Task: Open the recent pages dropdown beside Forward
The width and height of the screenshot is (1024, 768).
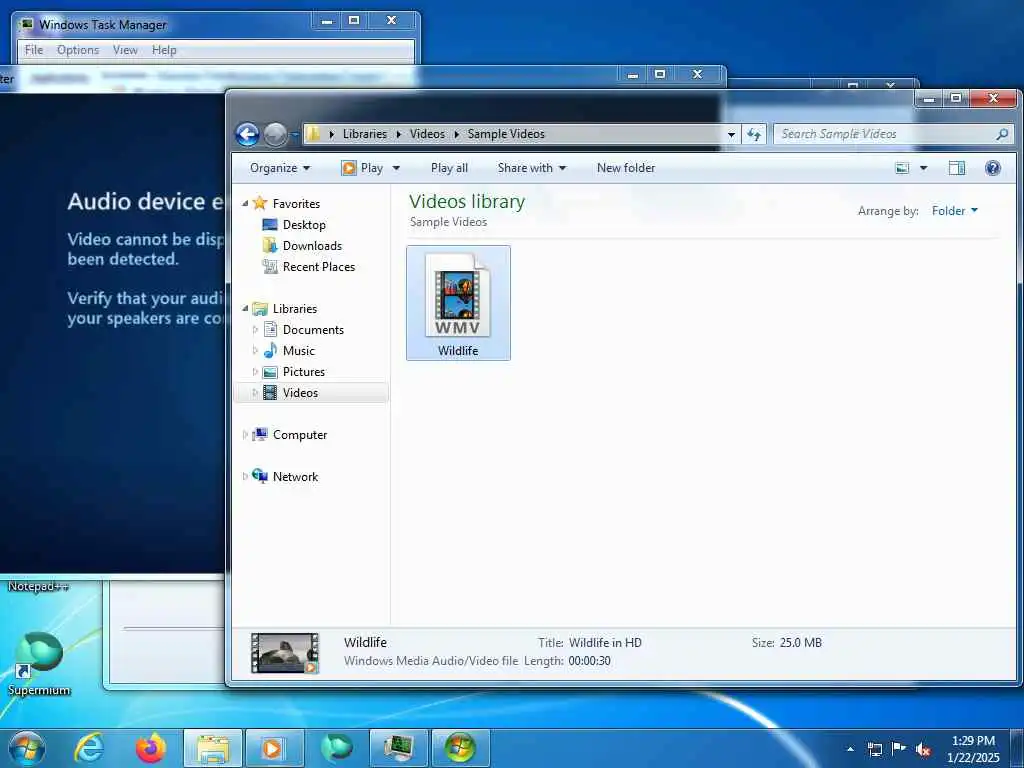Action: pos(294,135)
